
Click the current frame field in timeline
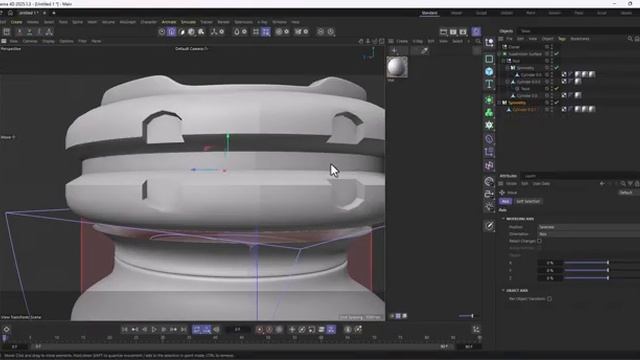click(238, 329)
